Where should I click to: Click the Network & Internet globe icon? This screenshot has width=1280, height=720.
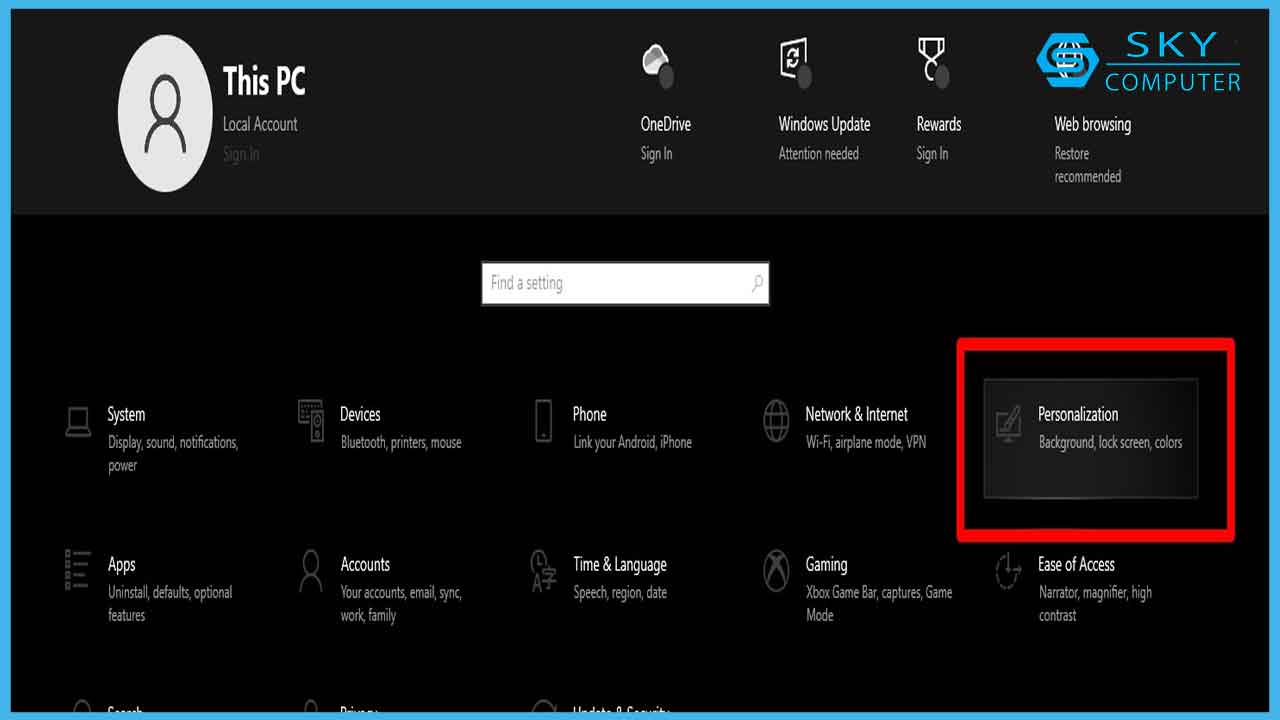pos(776,421)
